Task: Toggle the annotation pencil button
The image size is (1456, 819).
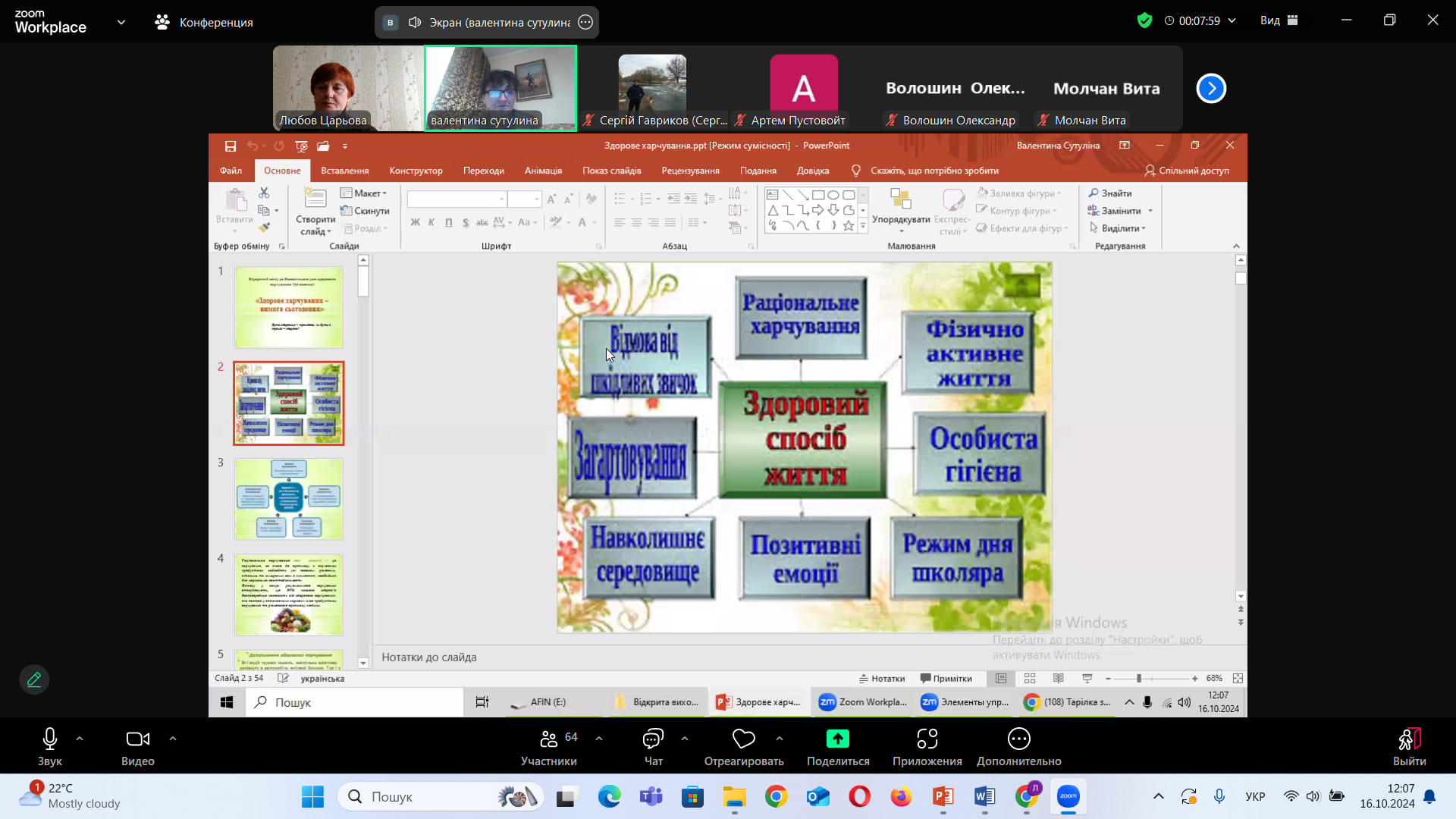Action: [34, 679]
